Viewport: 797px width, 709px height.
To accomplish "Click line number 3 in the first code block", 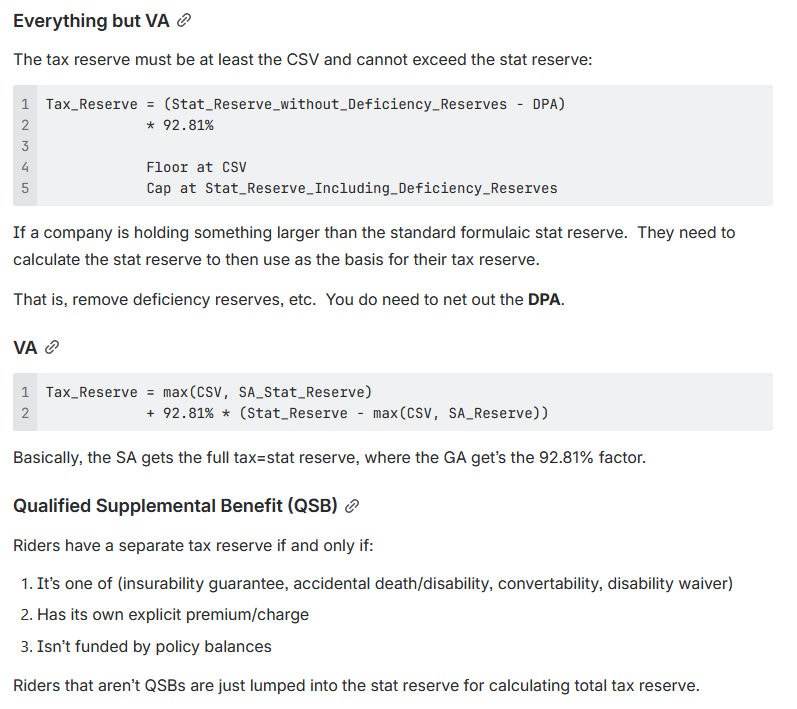I will pyautogui.click(x=24, y=146).
